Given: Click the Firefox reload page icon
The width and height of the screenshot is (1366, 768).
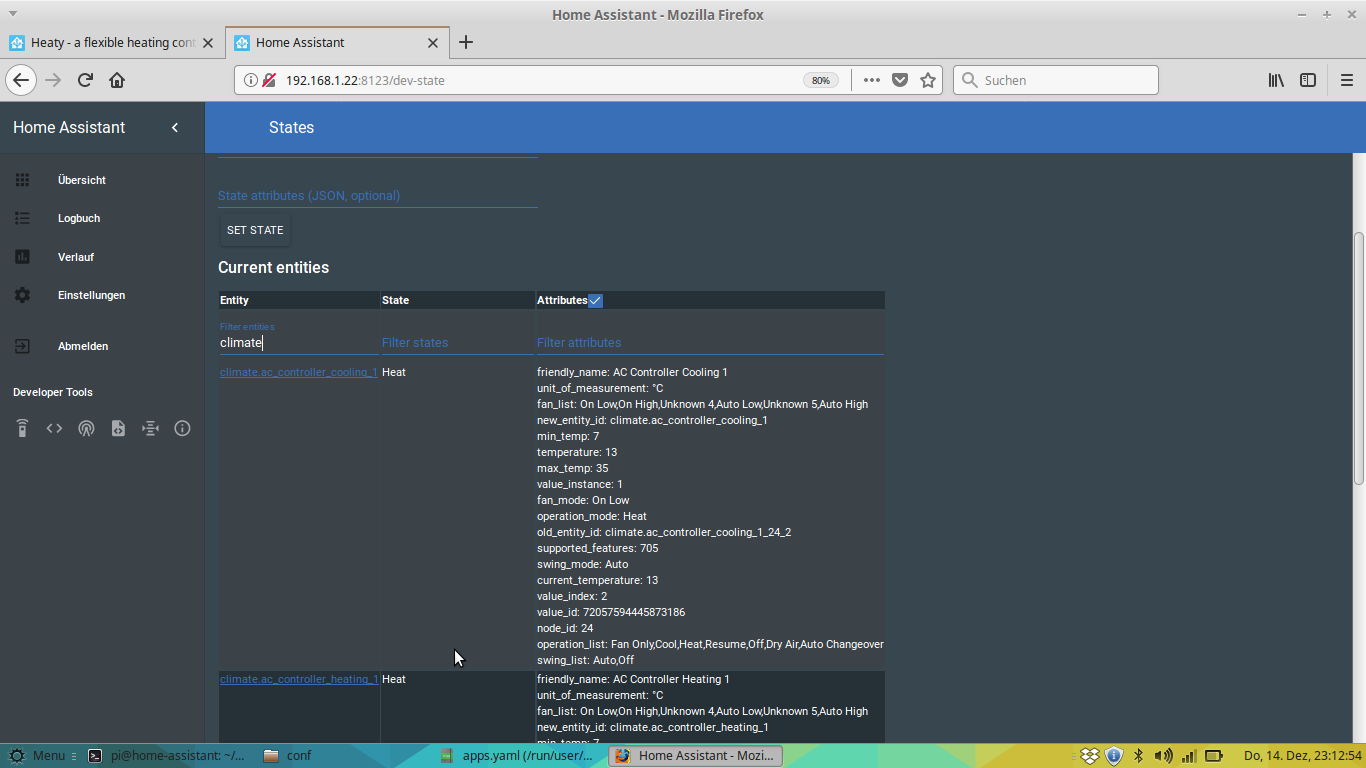Looking at the screenshot, I should click(85, 80).
